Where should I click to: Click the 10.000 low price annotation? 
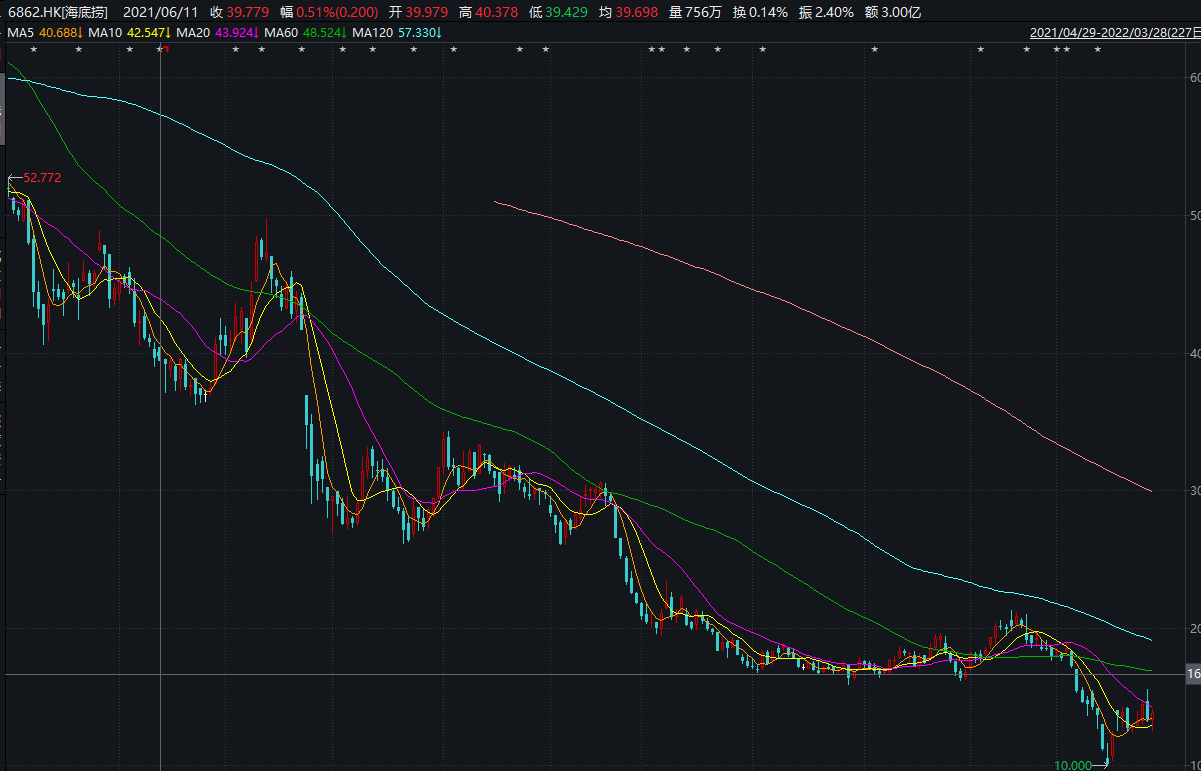(x=1073, y=765)
